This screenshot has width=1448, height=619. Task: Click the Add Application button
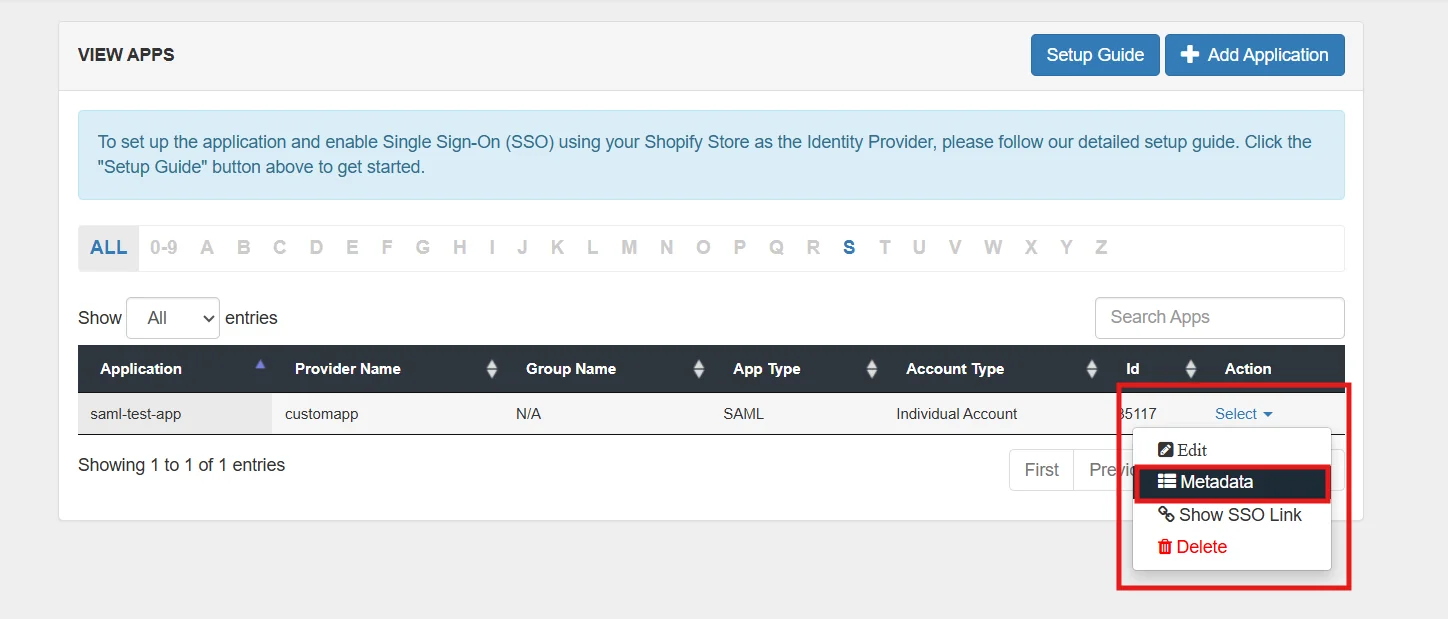coord(1255,55)
